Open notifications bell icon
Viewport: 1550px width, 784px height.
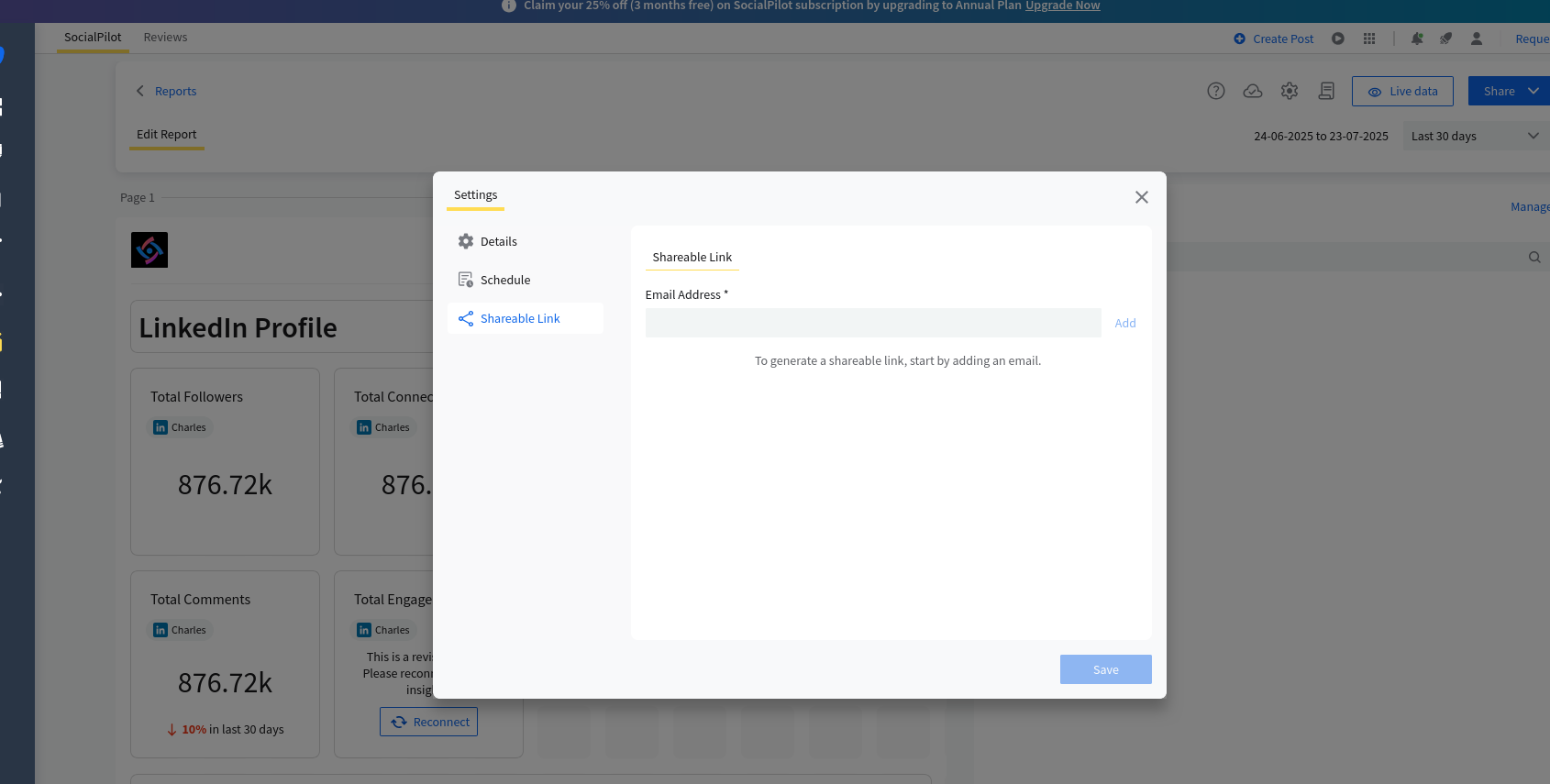point(1417,39)
